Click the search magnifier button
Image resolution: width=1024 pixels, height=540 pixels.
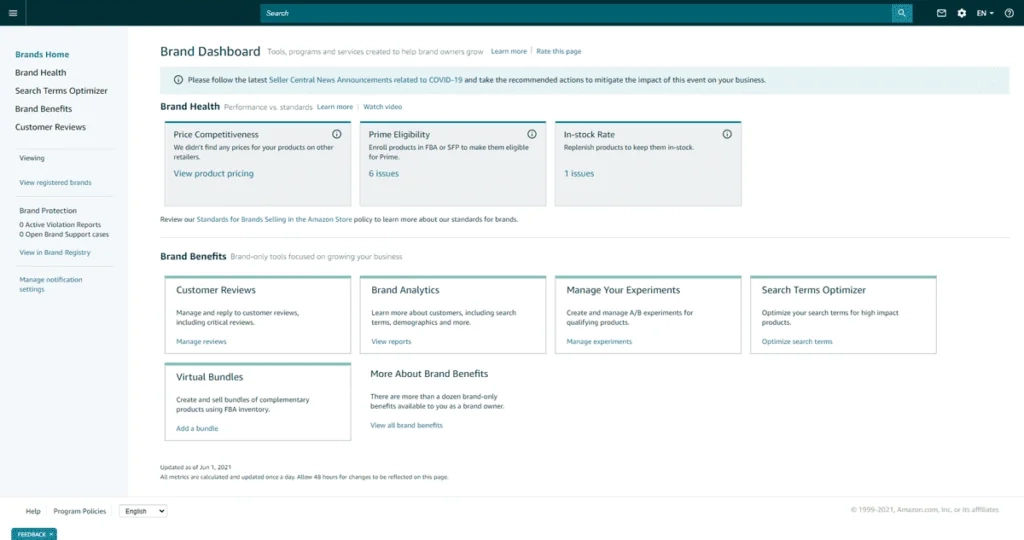pyautogui.click(x=902, y=13)
